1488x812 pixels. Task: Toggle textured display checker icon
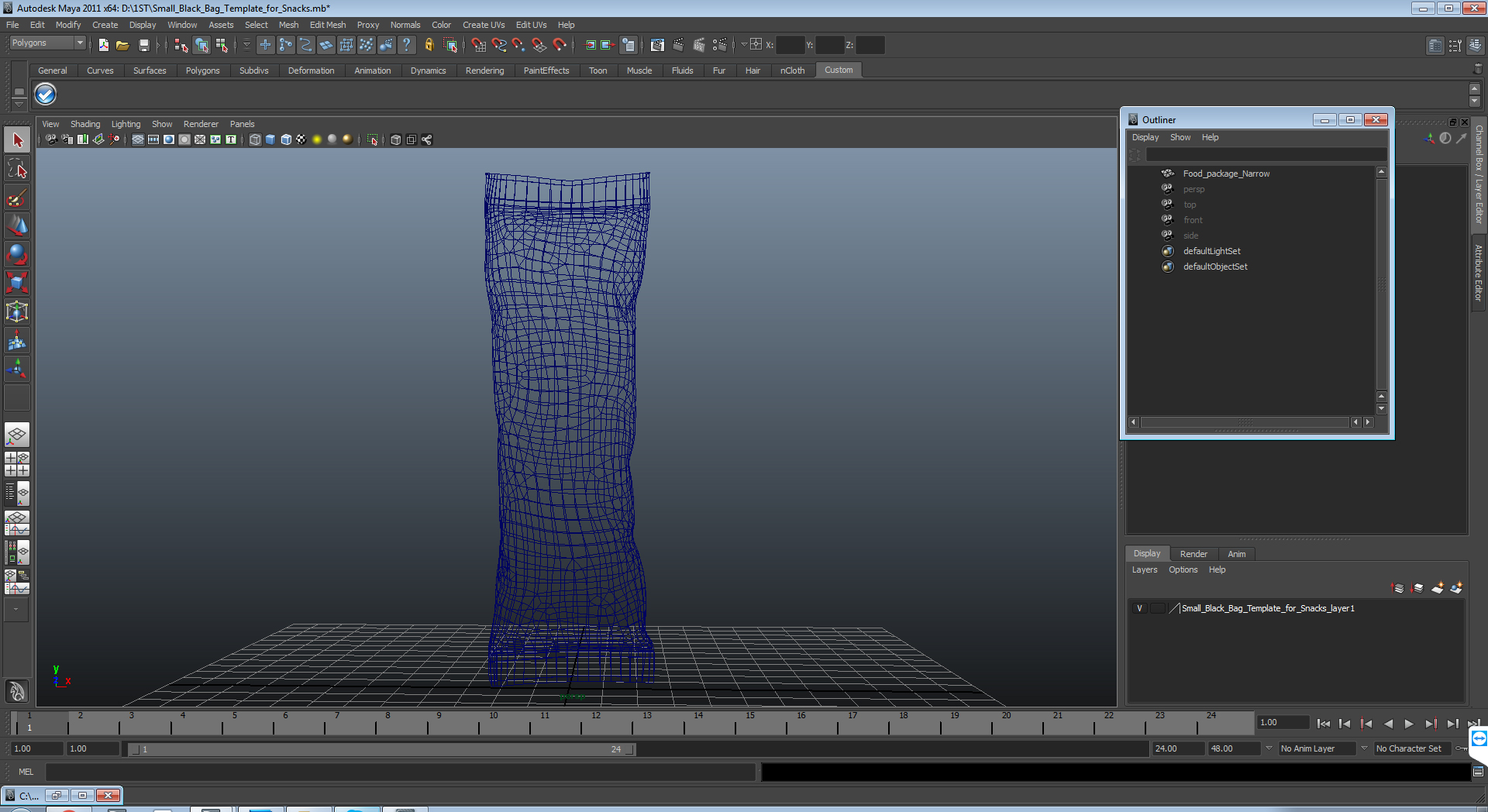tap(301, 140)
